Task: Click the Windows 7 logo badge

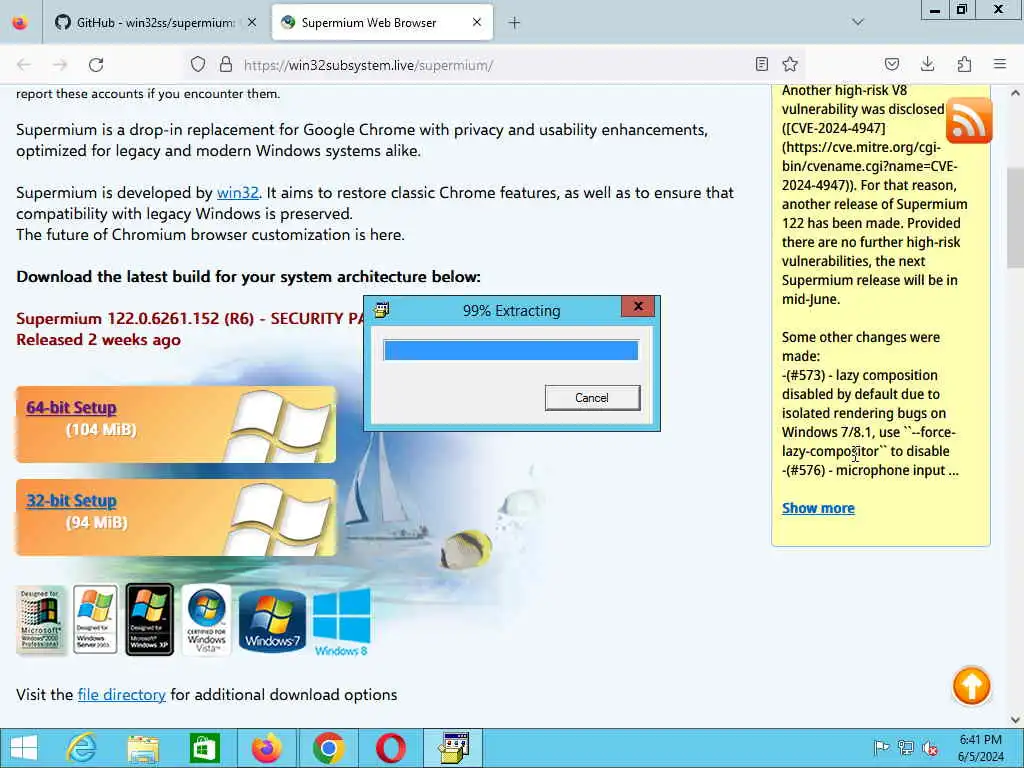Action: pyautogui.click(x=272, y=620)
